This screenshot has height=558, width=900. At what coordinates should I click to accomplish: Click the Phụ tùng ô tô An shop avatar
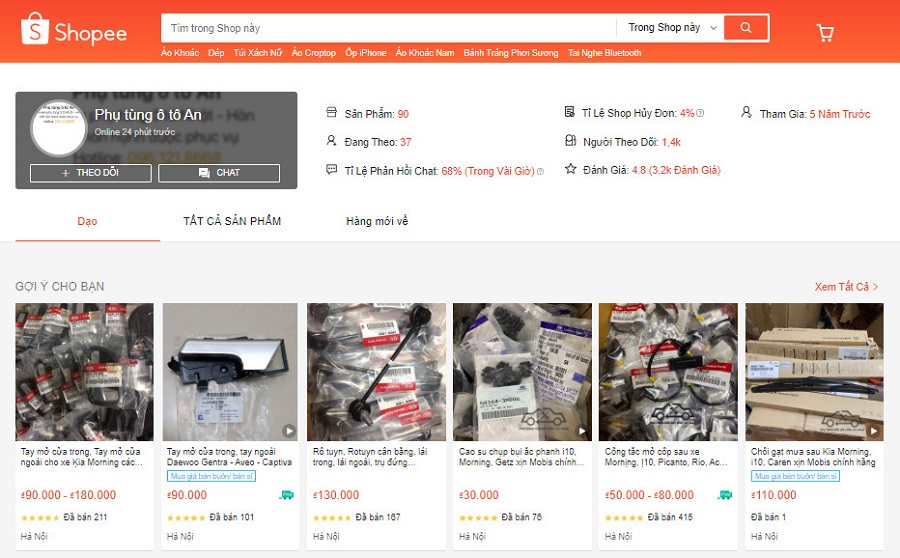point(59,129)
